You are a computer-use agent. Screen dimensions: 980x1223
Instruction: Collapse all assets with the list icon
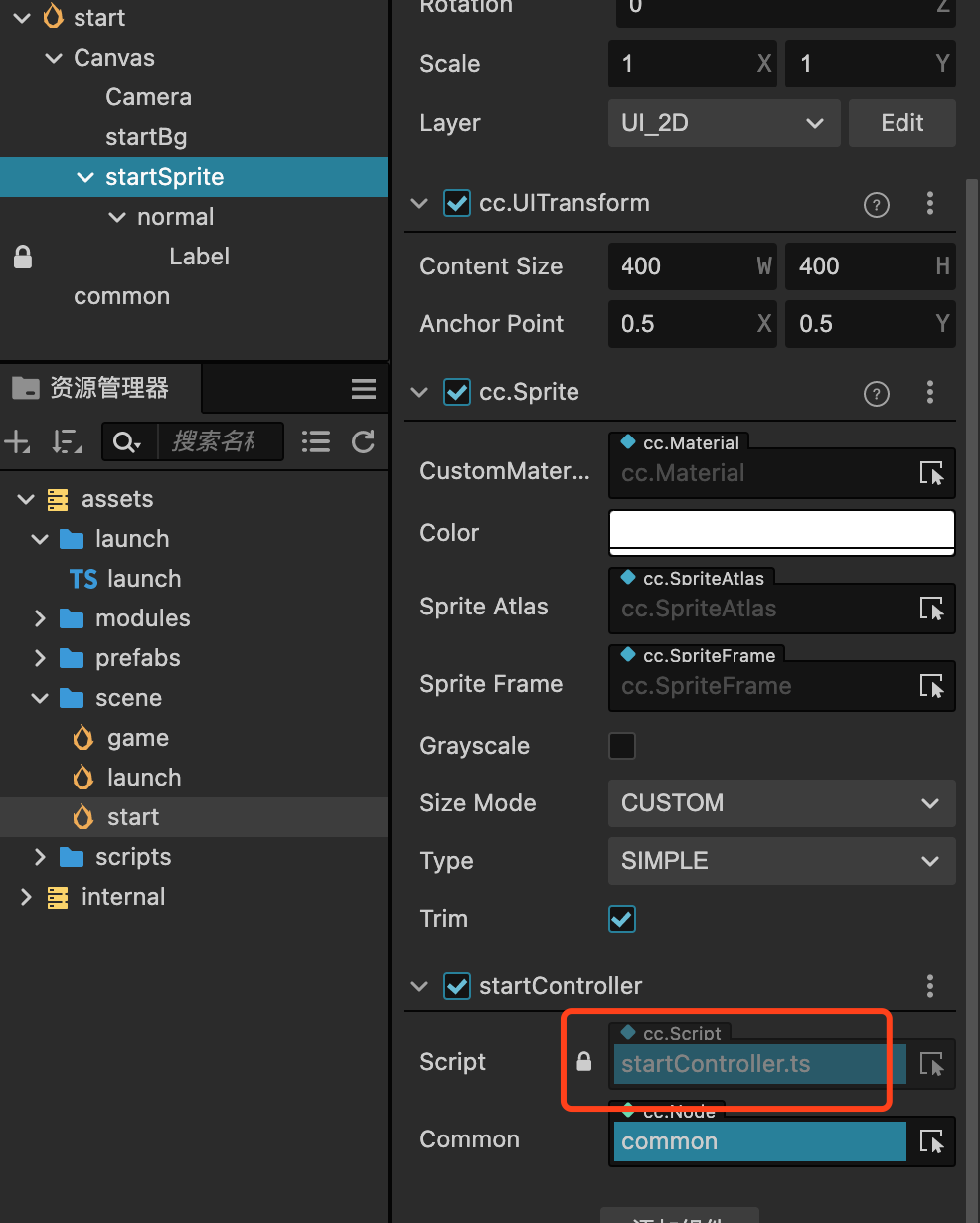point(316,441)
